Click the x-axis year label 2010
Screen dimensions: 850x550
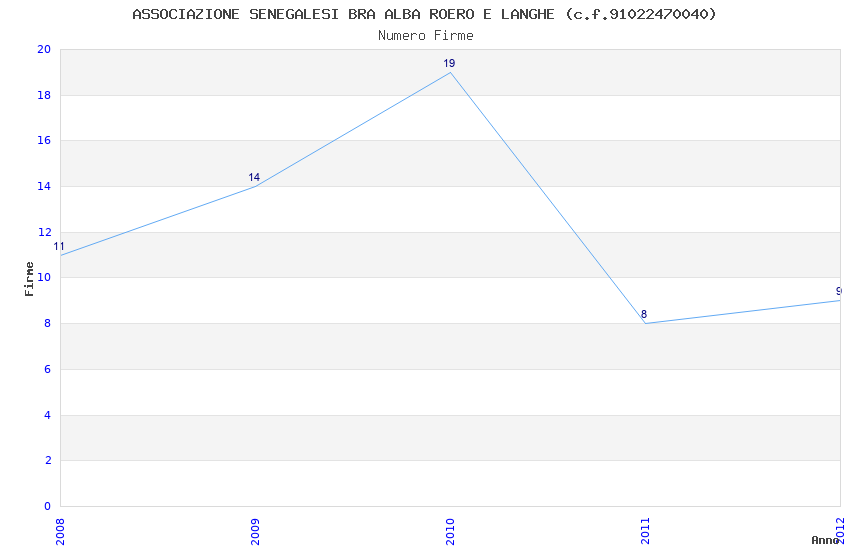(x=450, y=531)
